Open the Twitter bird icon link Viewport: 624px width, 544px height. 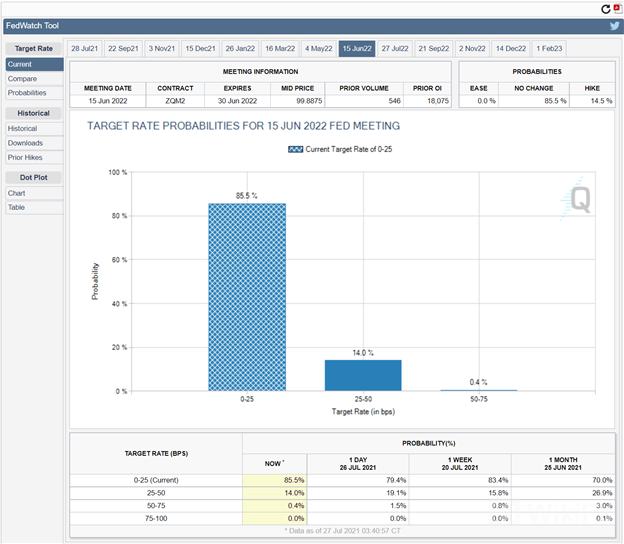(614, 26)
